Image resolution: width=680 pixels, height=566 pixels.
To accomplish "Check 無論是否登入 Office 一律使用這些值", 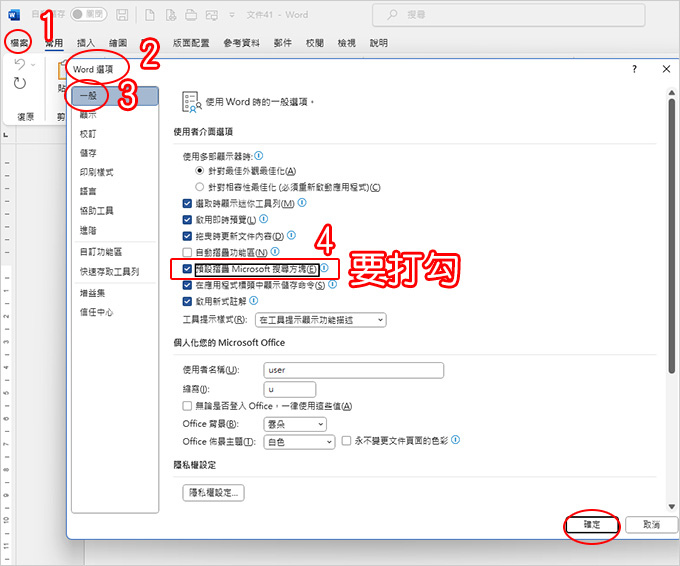I will pyautogui.click(x=187, y=406).
